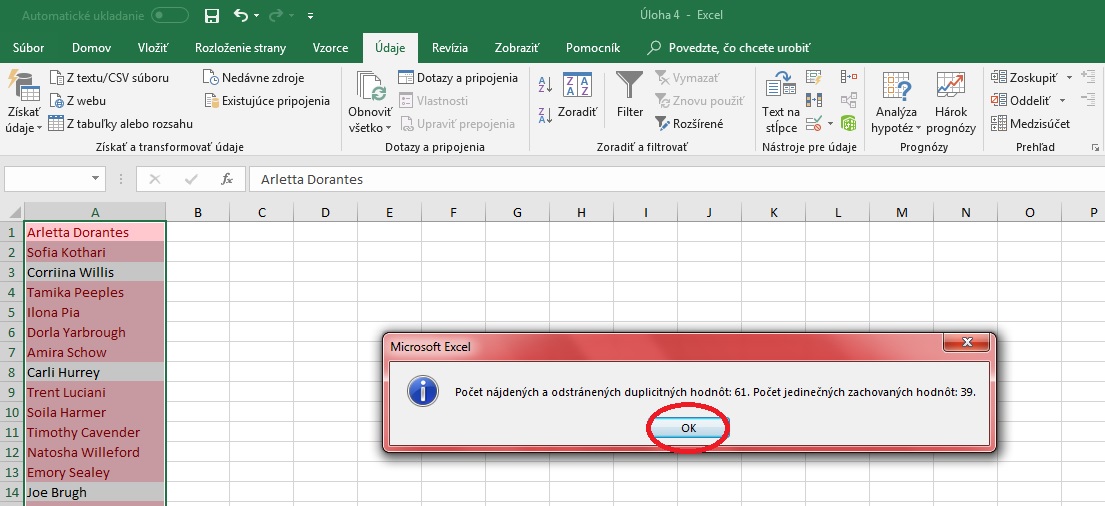Toggle the Filter funnel

(629, 94)
